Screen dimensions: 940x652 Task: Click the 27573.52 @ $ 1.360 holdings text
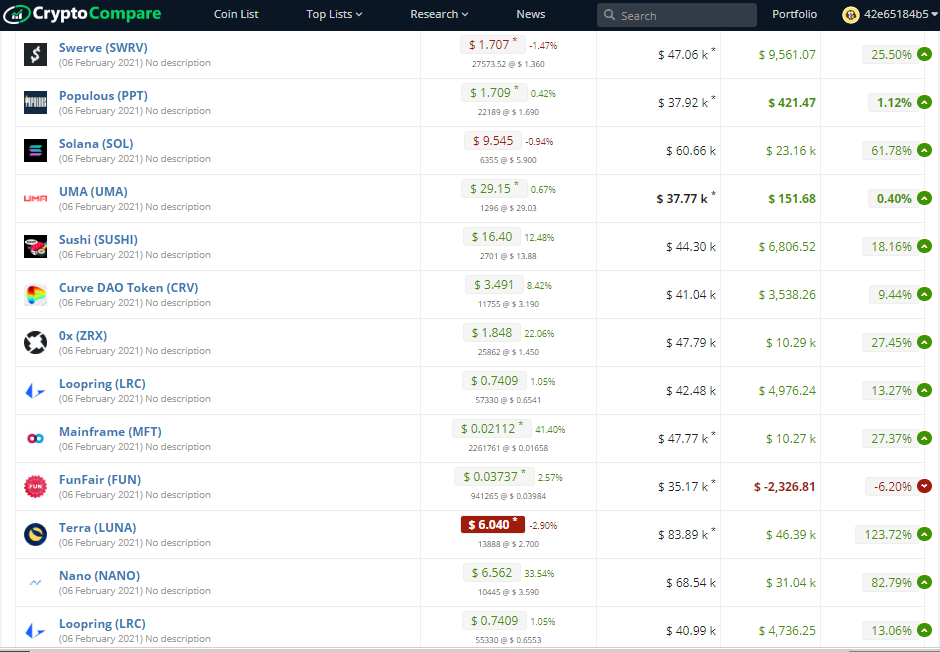coord(508,64)
